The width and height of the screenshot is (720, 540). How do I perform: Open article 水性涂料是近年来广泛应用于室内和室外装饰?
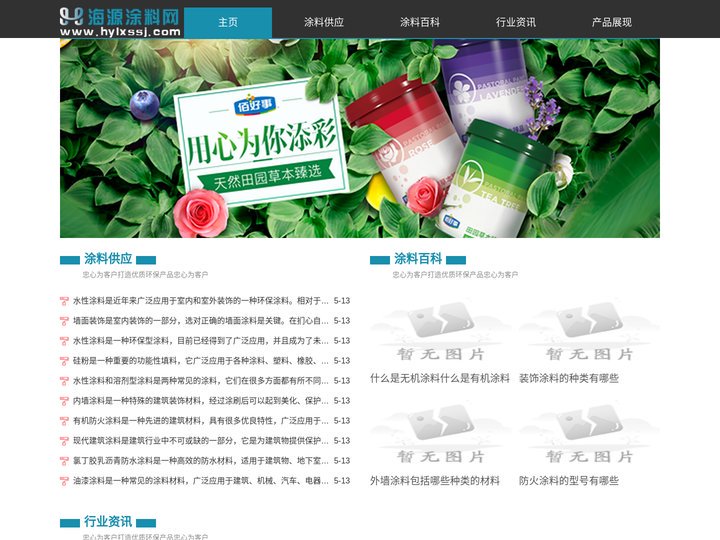[201, 301]
